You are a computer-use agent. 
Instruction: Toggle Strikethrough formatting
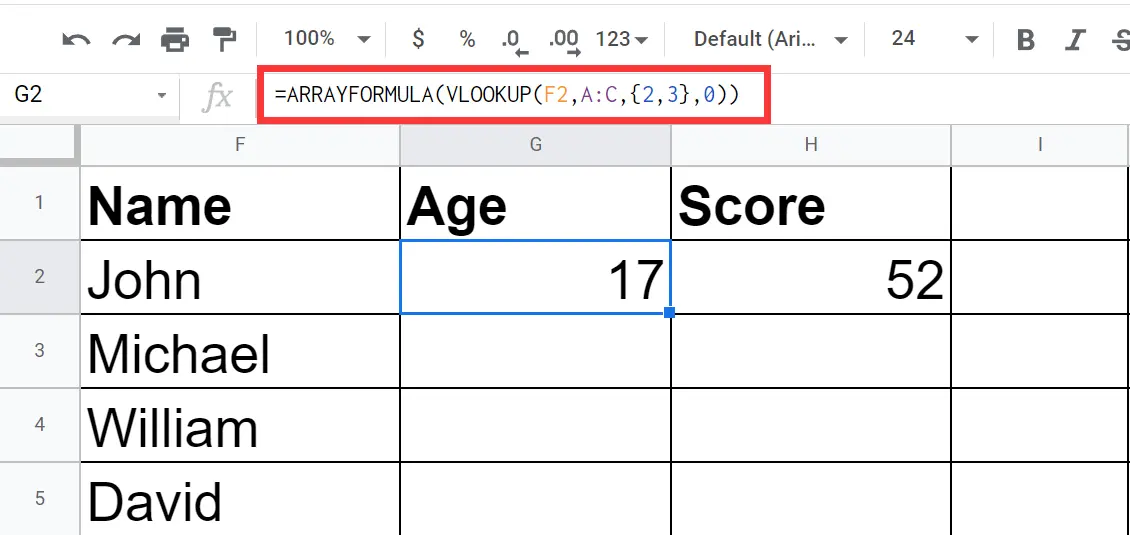click(1120, 40)
